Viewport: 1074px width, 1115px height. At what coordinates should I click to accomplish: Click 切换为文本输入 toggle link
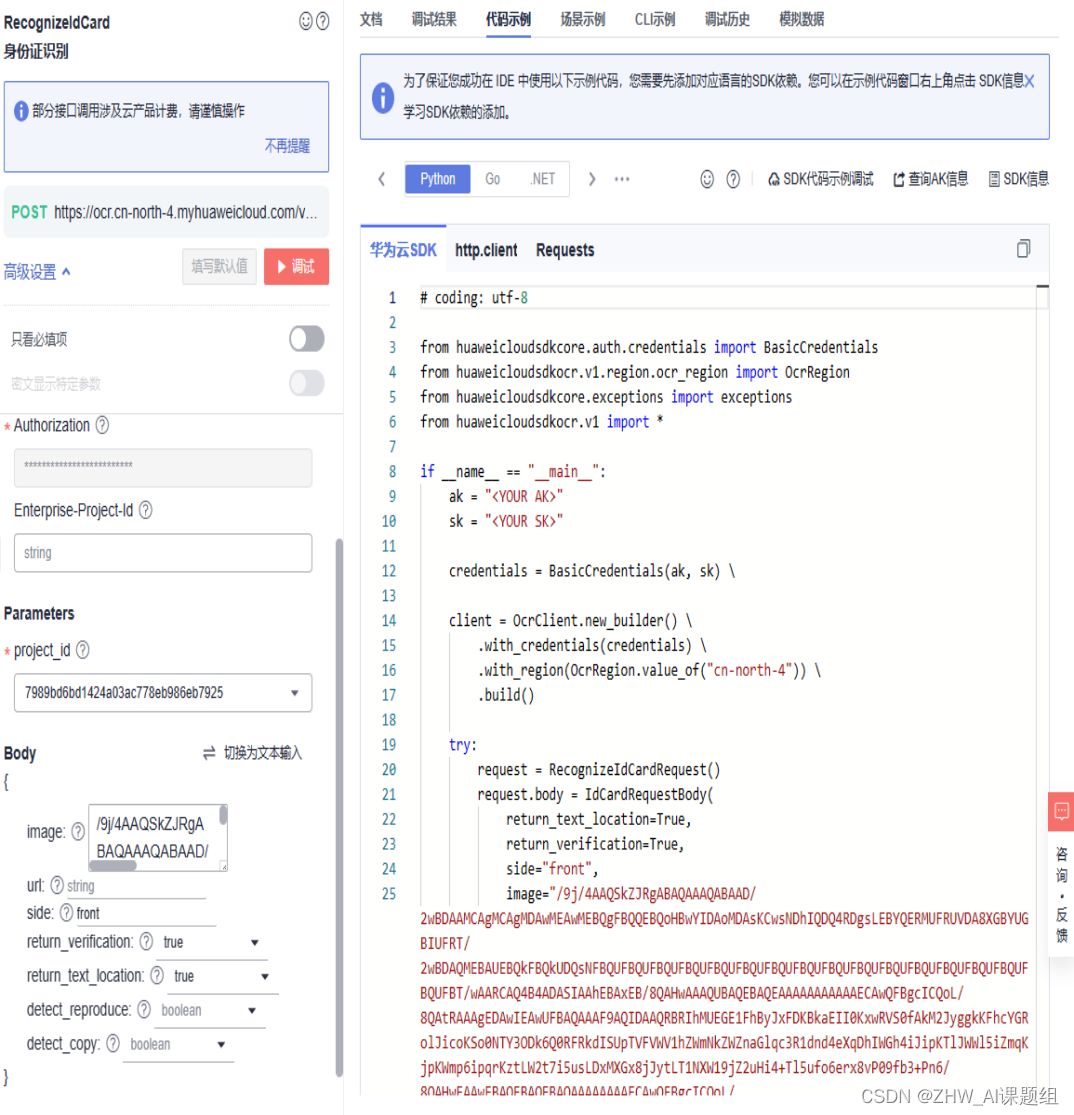[x=252, y=752]
